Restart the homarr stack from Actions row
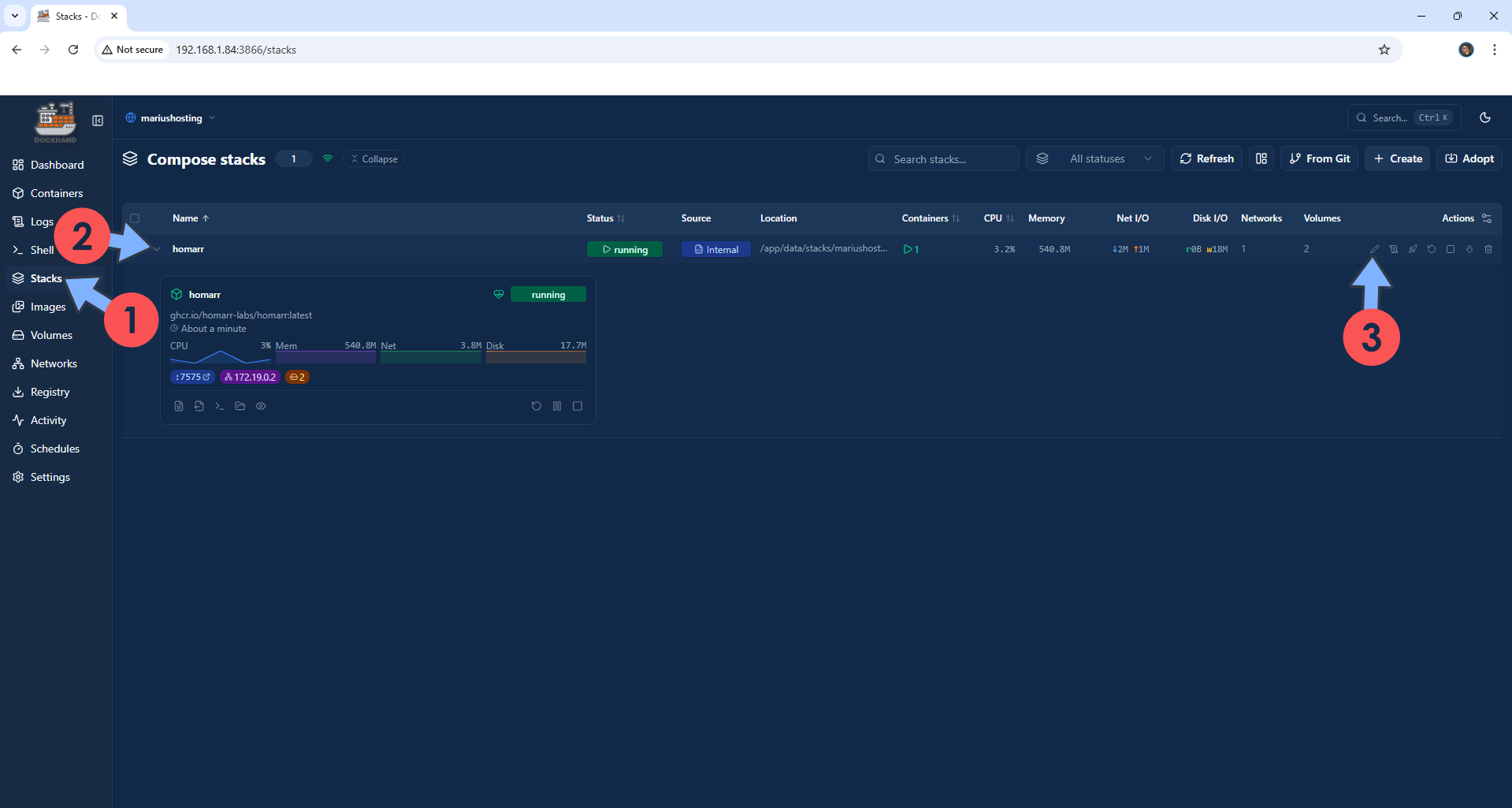Screen dimensions: 1512x808 point(1432,249)
